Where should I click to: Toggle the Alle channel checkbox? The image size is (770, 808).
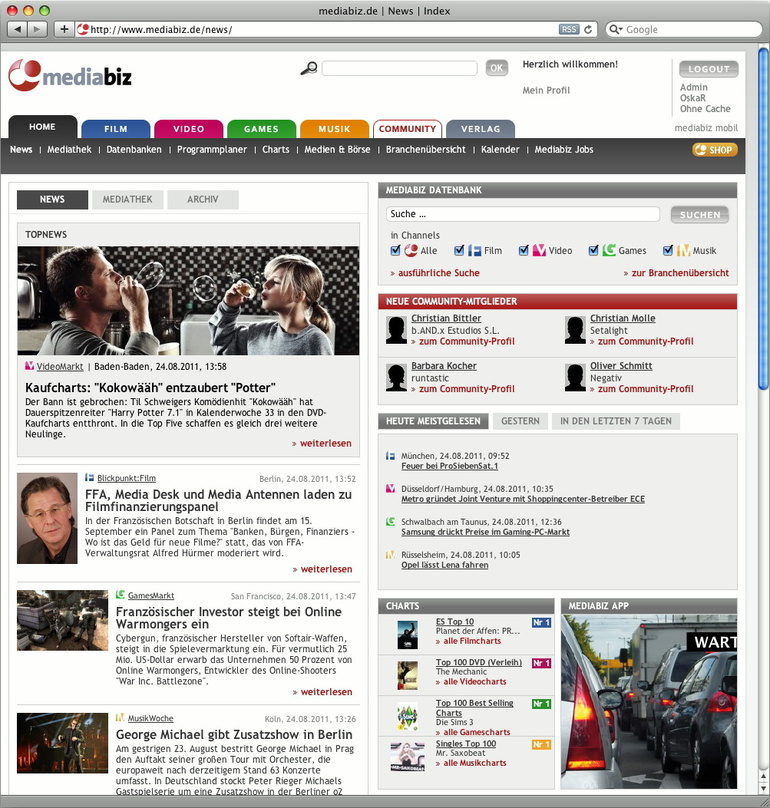click(395, 250)
